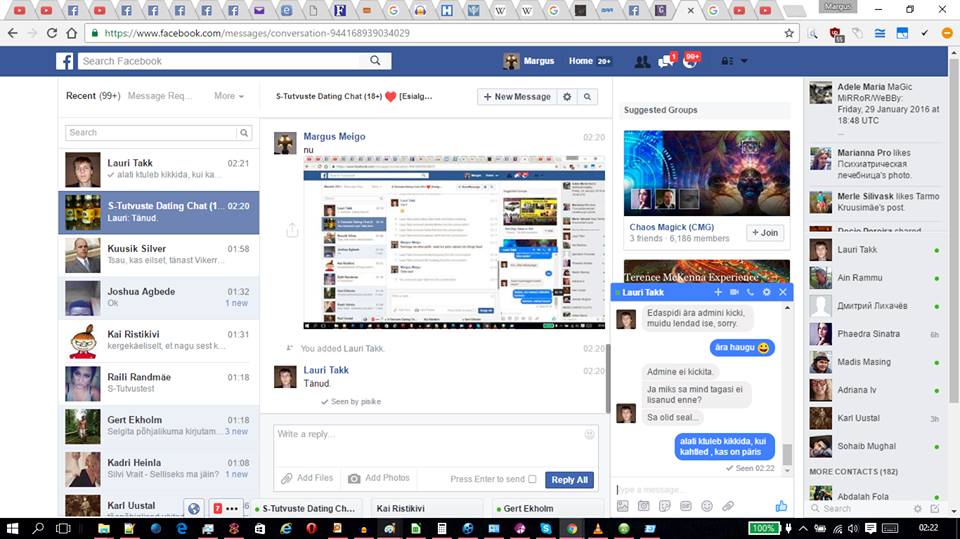
Task: Open camera icon in Lauri Takk chat
Action: pyautogui.click(x=643, y=506)
